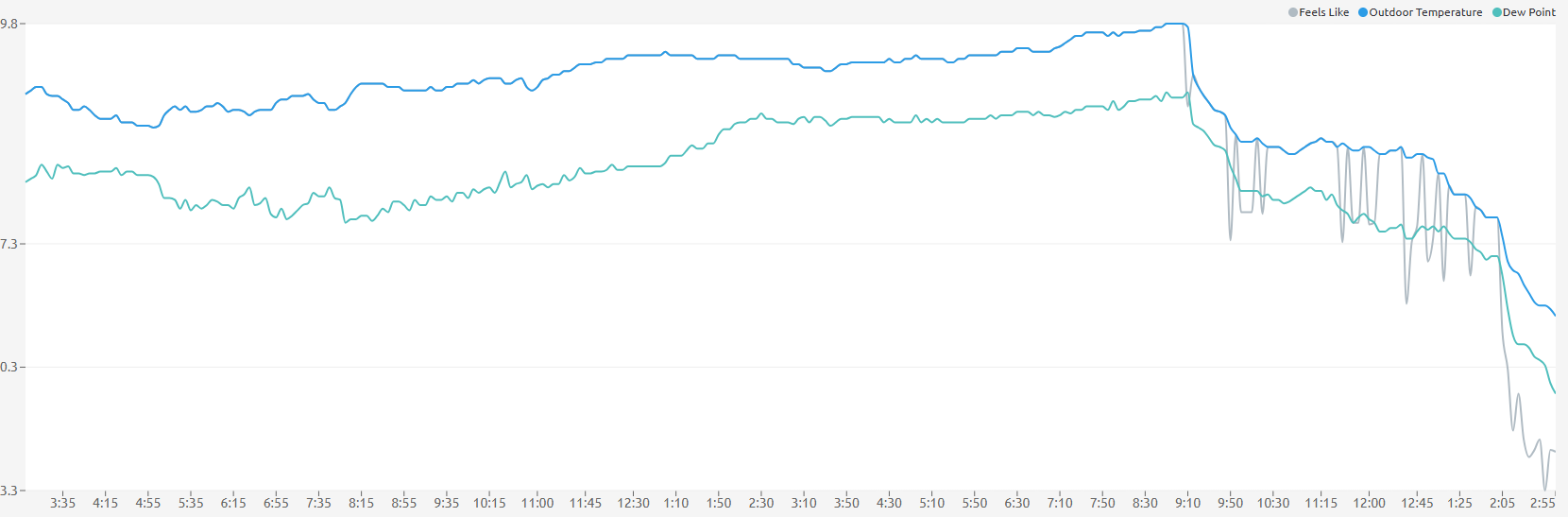Select the 12:00 x-axis time label
Viewport: 1568px width, 517px height.
pyautogui.click(x=1369, y=503)
